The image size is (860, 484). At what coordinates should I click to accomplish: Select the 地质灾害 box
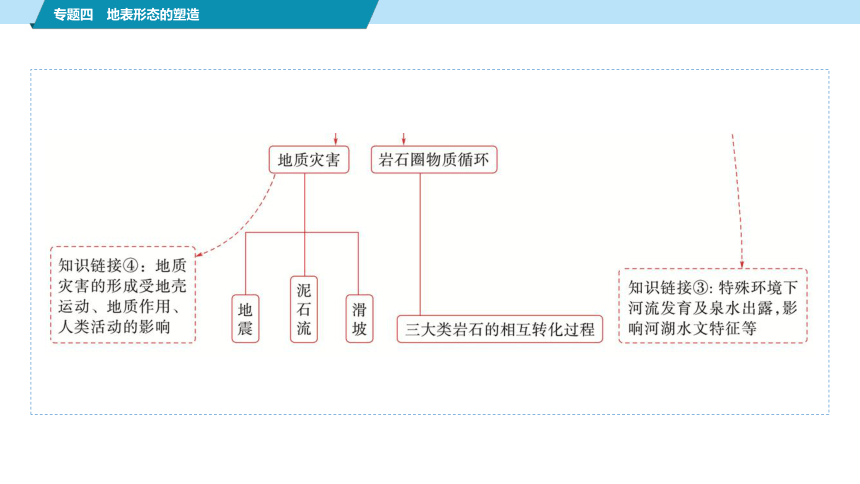click(309, 160)
